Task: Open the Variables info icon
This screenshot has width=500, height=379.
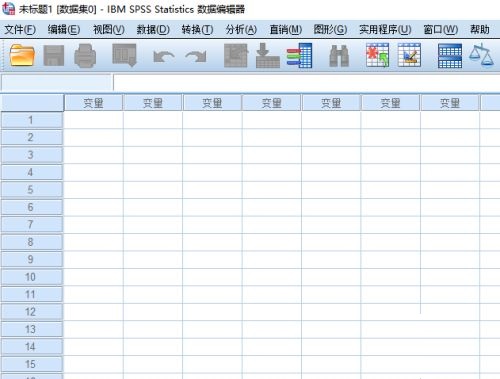Action: (299, 55)
